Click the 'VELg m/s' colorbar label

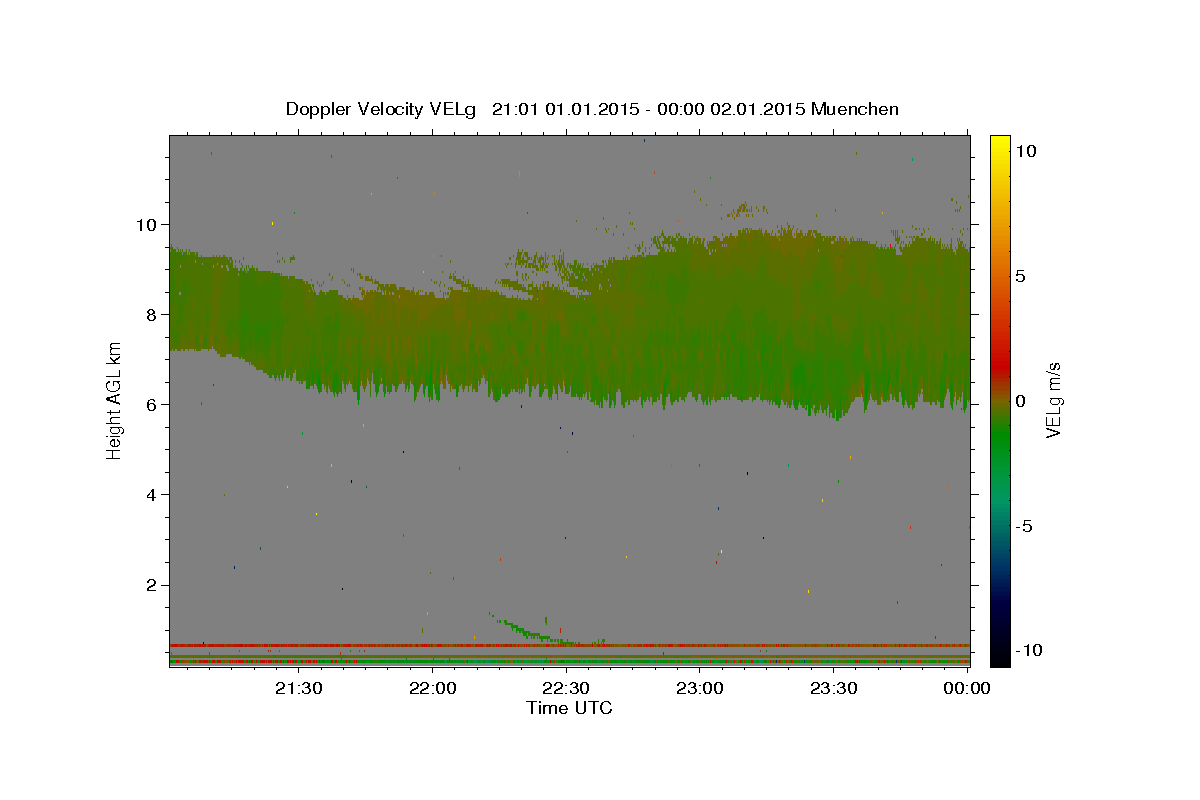pos(1054,400)
